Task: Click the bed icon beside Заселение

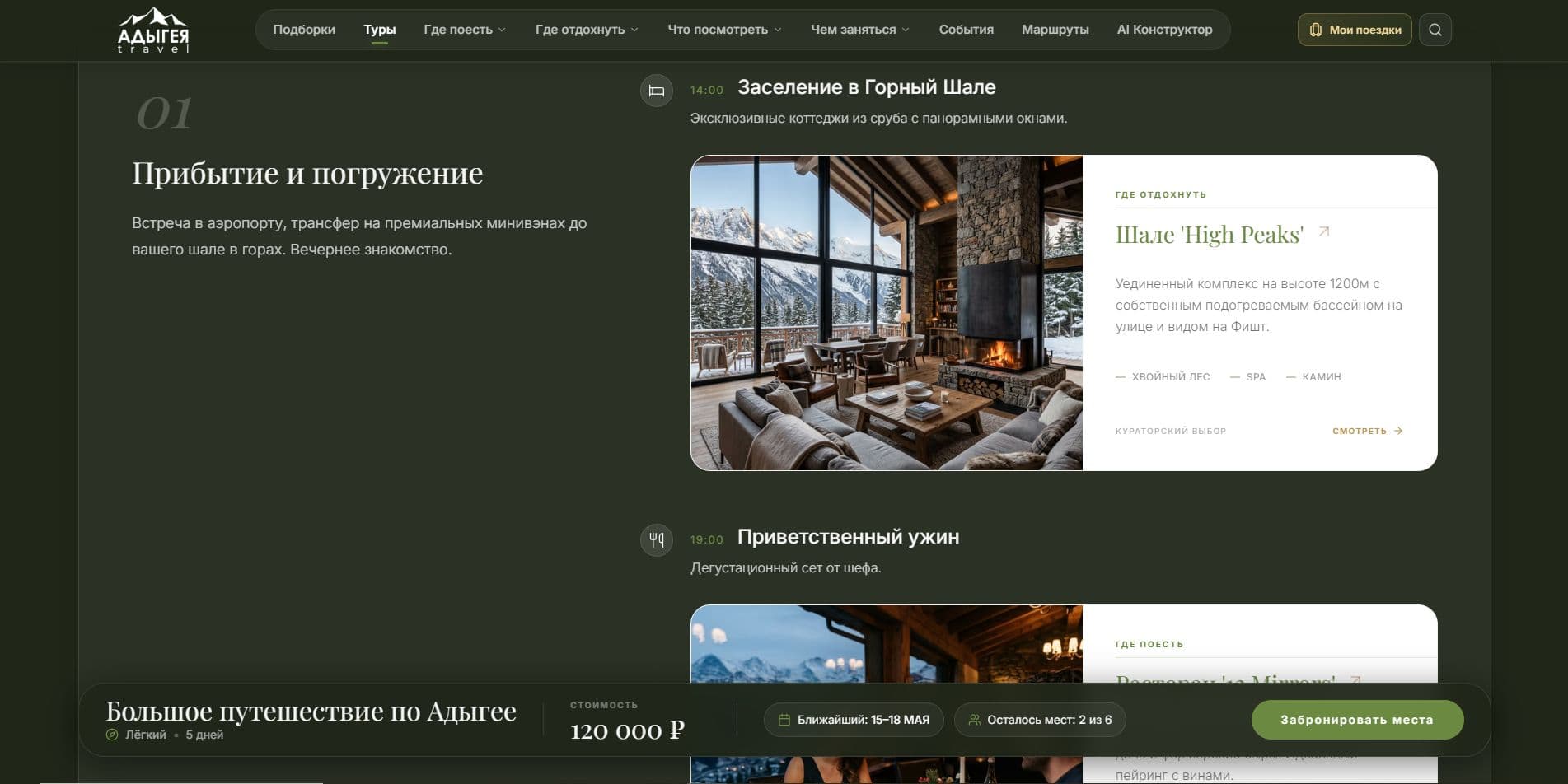Action: 656,91
